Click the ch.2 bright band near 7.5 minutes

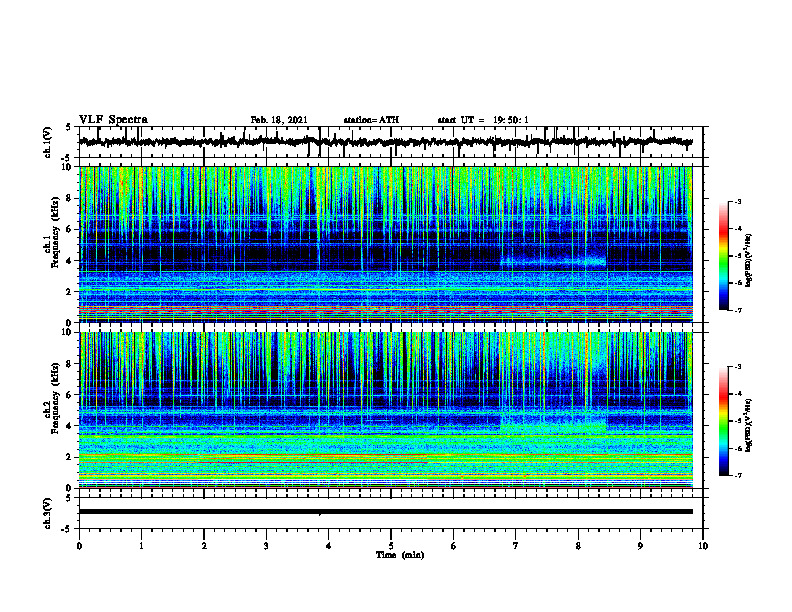pyautogui.click(x=553, y=428)
